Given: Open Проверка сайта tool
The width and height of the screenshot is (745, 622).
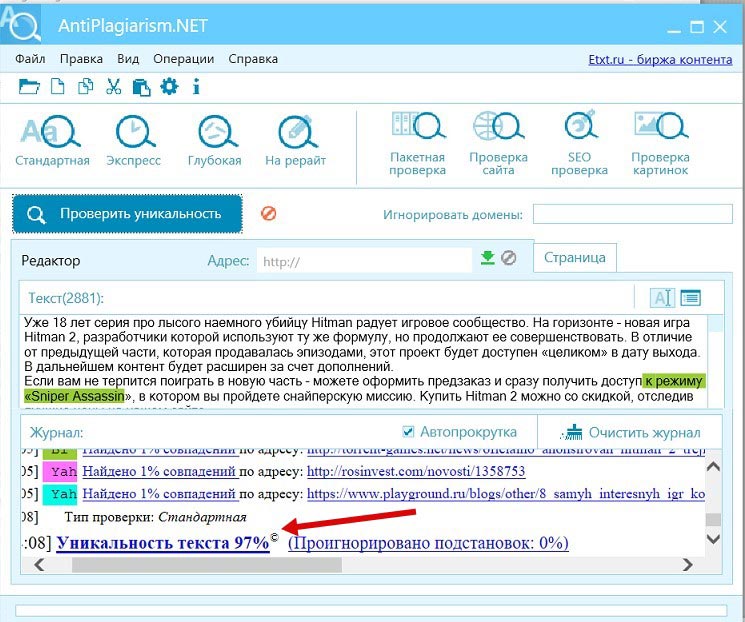Looking at the screenshot, I should (x=498, y=143).
